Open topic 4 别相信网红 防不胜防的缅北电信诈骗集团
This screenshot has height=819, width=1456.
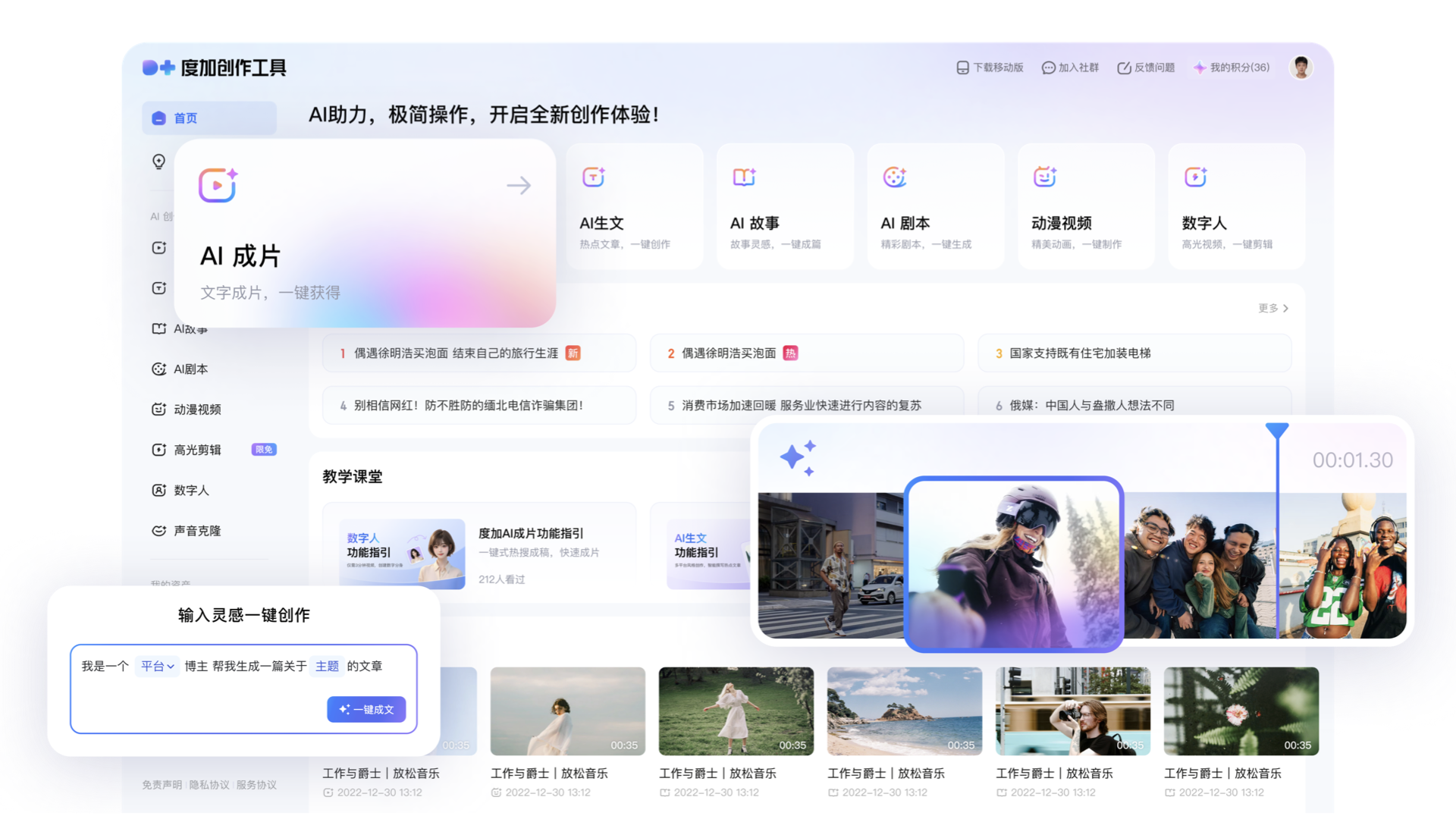pos(479,406)
